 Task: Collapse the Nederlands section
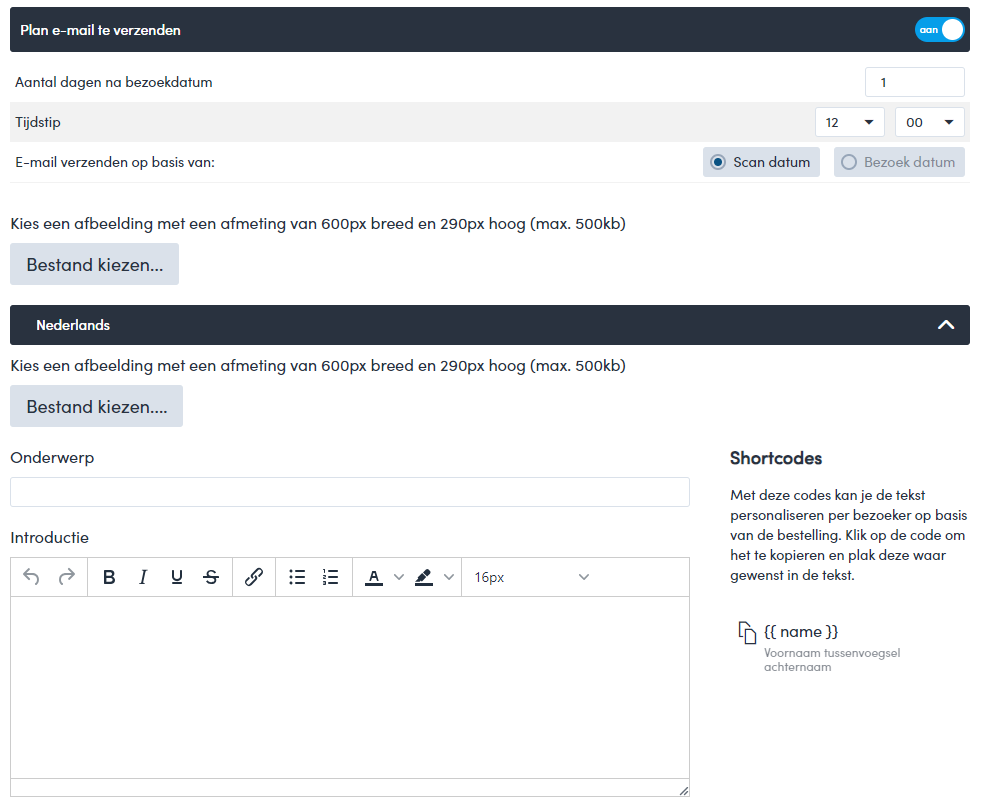[x=945, y=325]
